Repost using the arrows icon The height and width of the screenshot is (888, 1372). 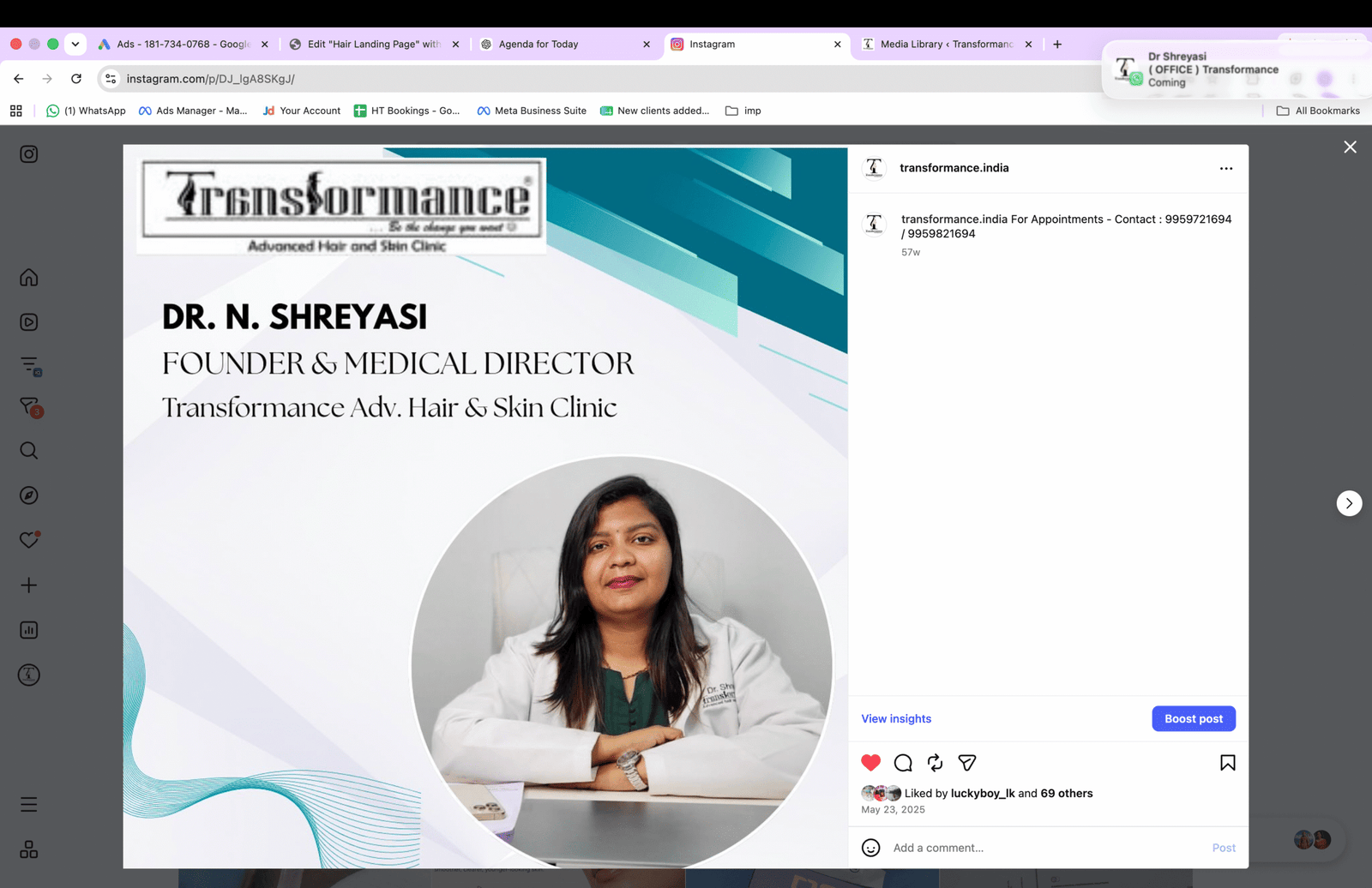936,763
